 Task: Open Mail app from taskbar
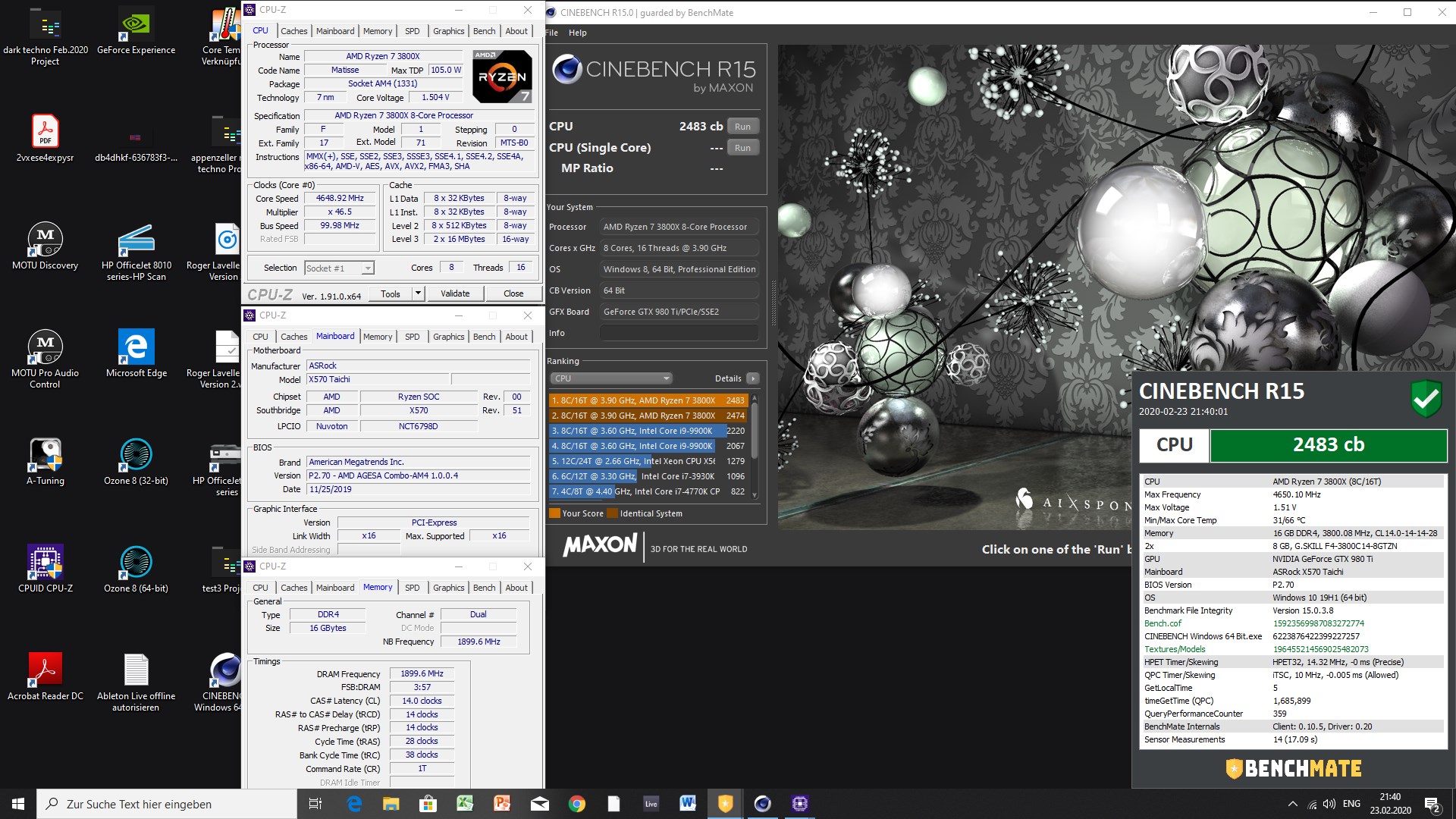coord(540,804)
